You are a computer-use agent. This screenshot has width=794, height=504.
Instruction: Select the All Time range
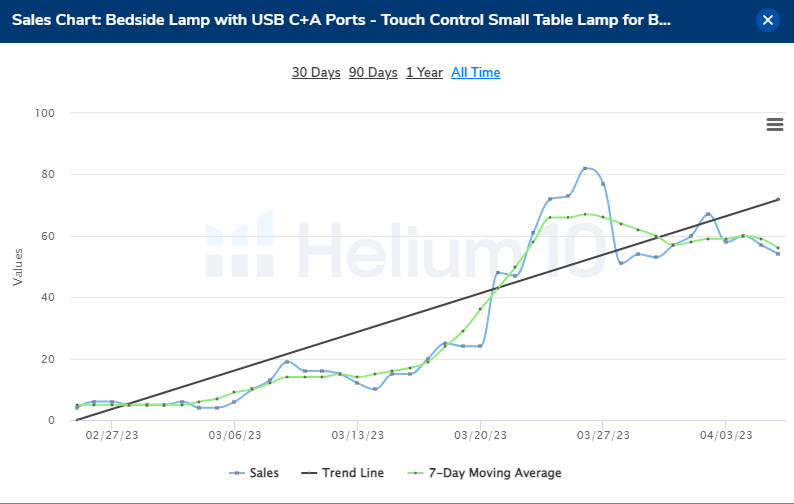pos(475,72)
